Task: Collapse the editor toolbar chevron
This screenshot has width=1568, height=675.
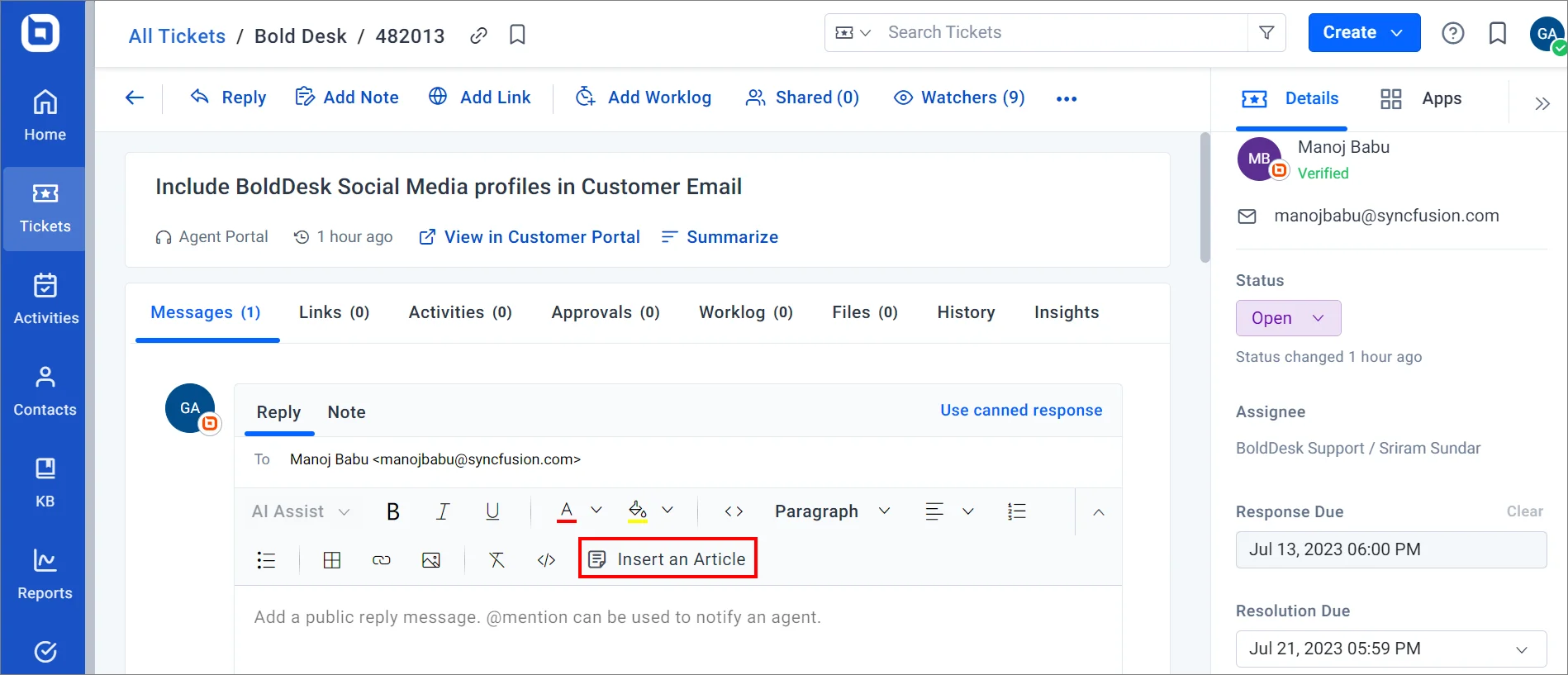Action: click(1099, 512)
